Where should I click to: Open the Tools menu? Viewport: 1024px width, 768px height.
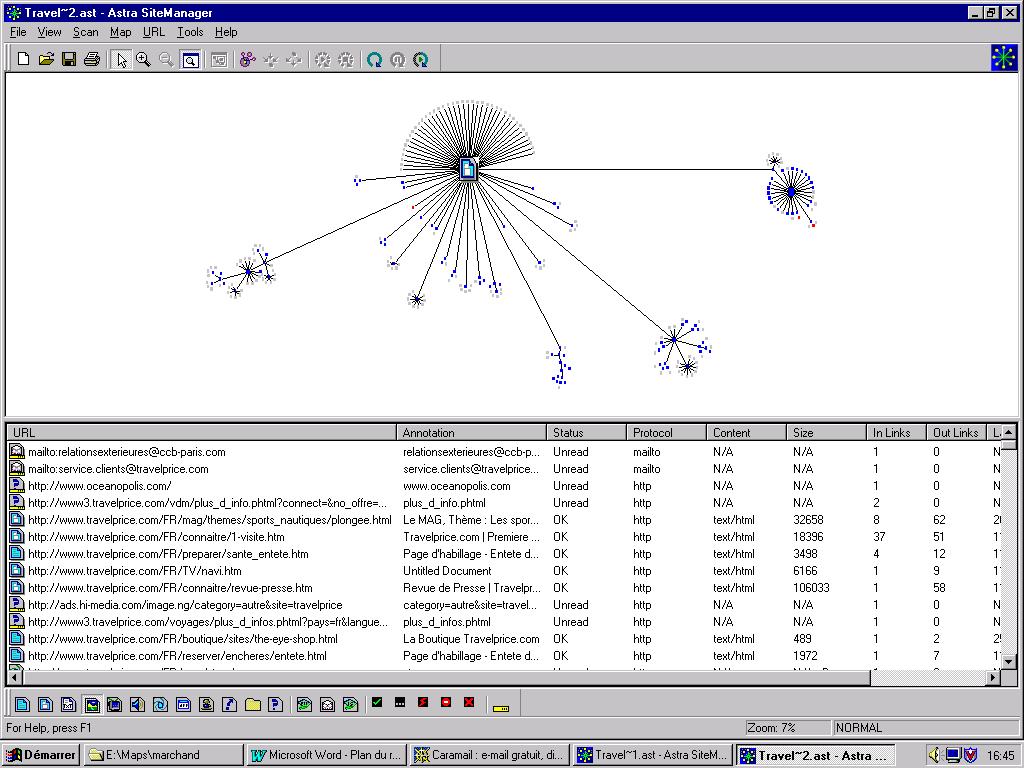[x=190, y=32]
